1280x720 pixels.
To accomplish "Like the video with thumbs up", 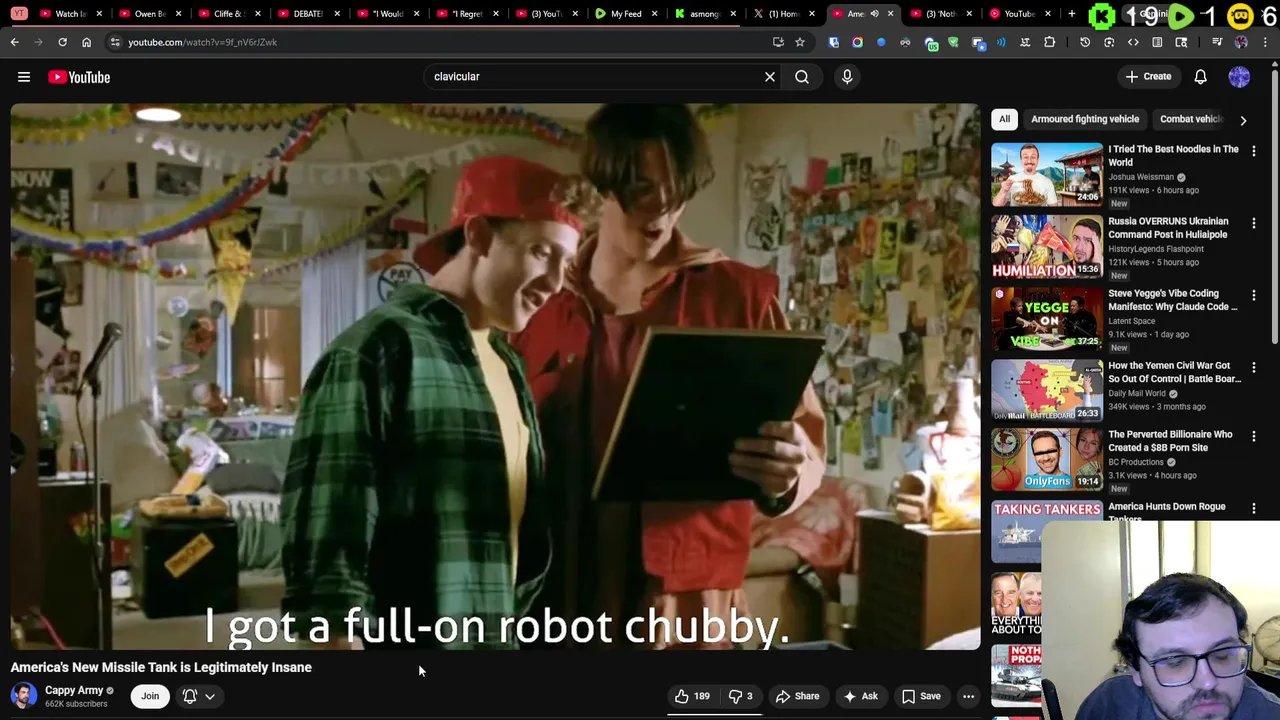I will coord(692,696).
